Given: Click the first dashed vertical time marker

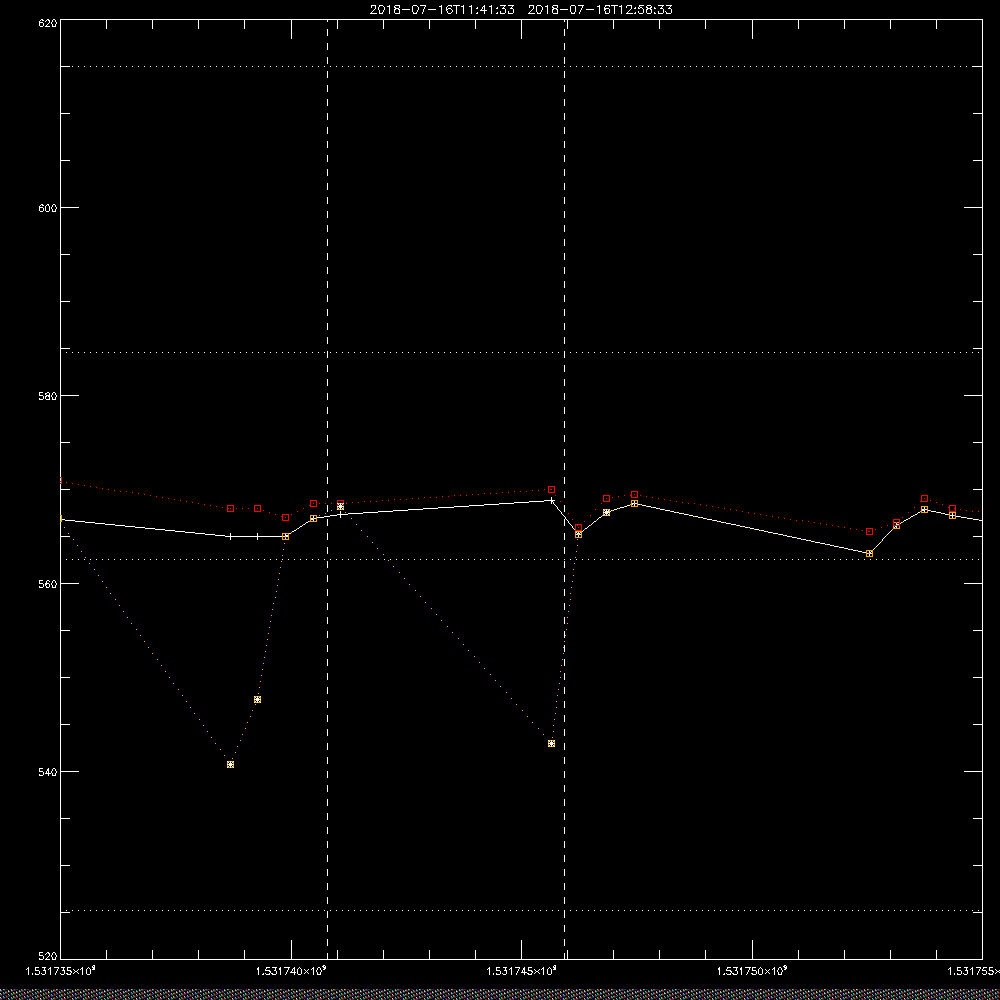Looking at the screenshot, I should tap(328, 489).
